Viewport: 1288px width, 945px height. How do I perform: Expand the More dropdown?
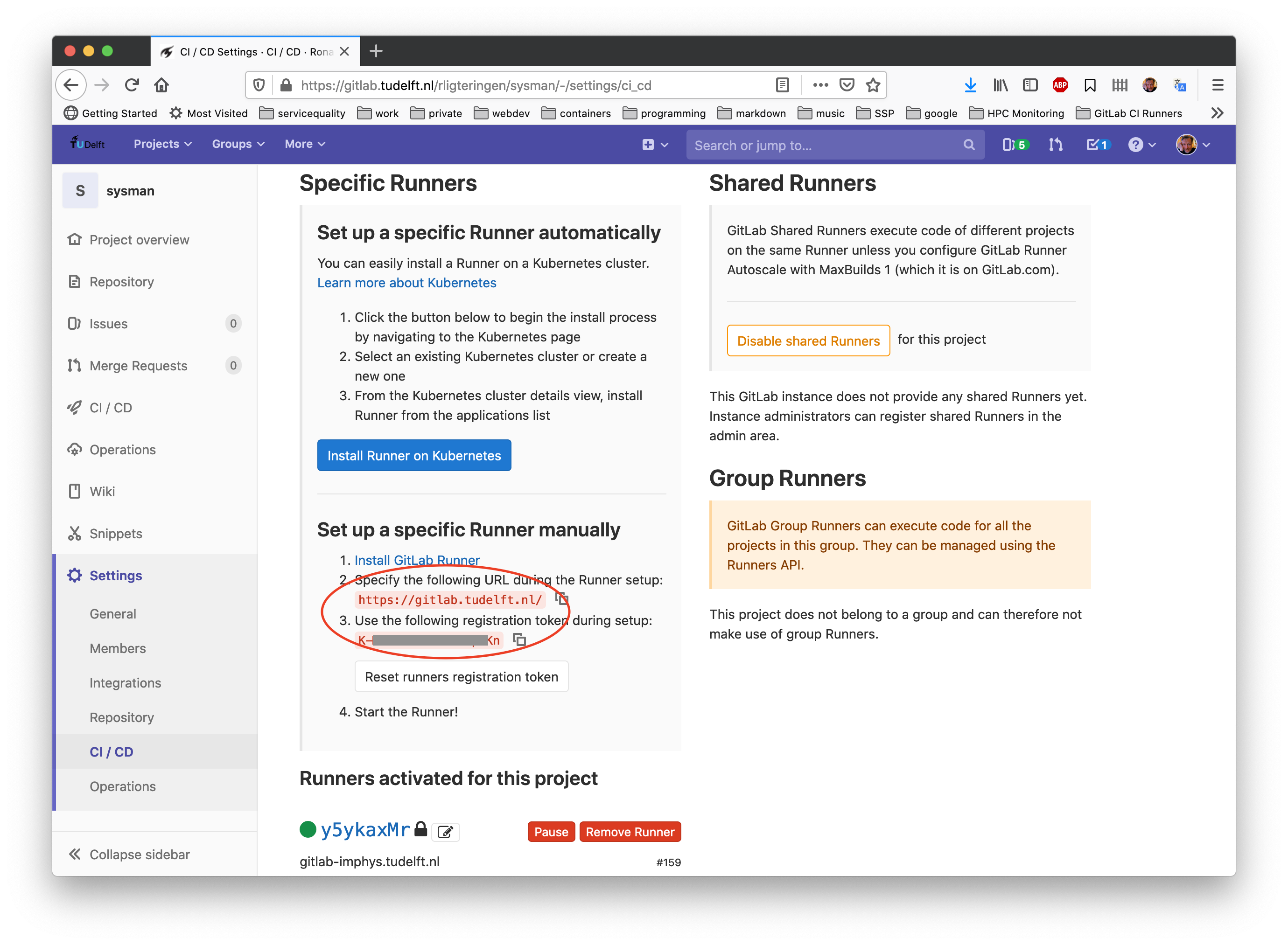pyautogui.click(x=305, y=144)
